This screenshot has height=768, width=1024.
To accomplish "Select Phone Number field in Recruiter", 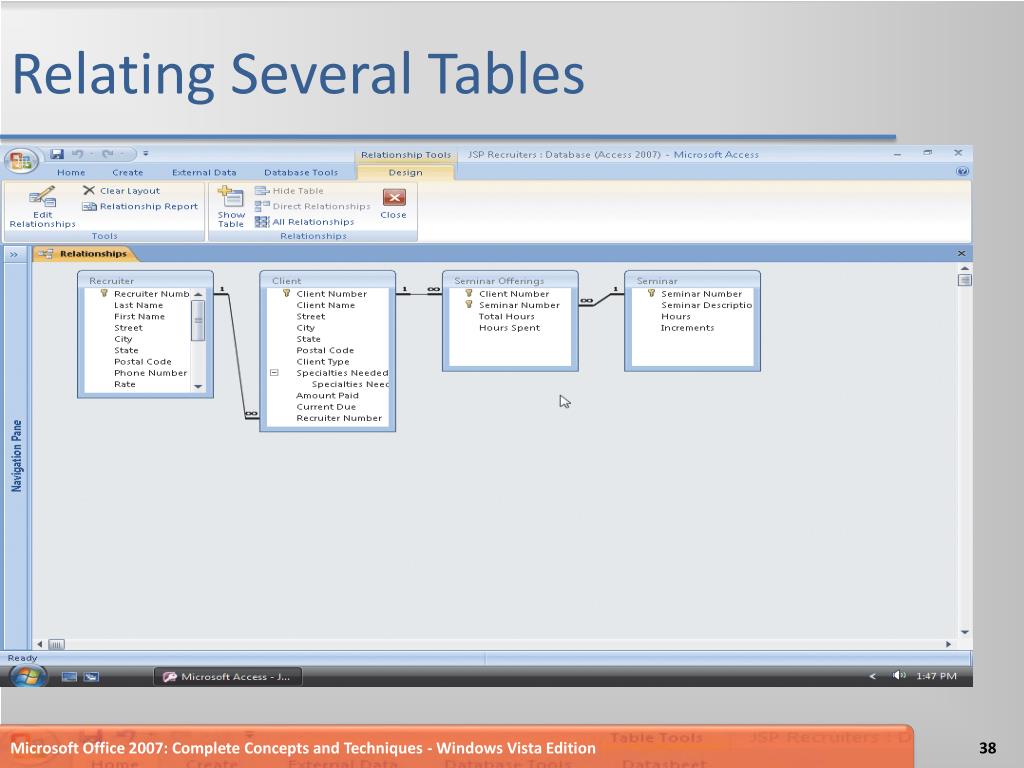I will [x=150, y=373].
